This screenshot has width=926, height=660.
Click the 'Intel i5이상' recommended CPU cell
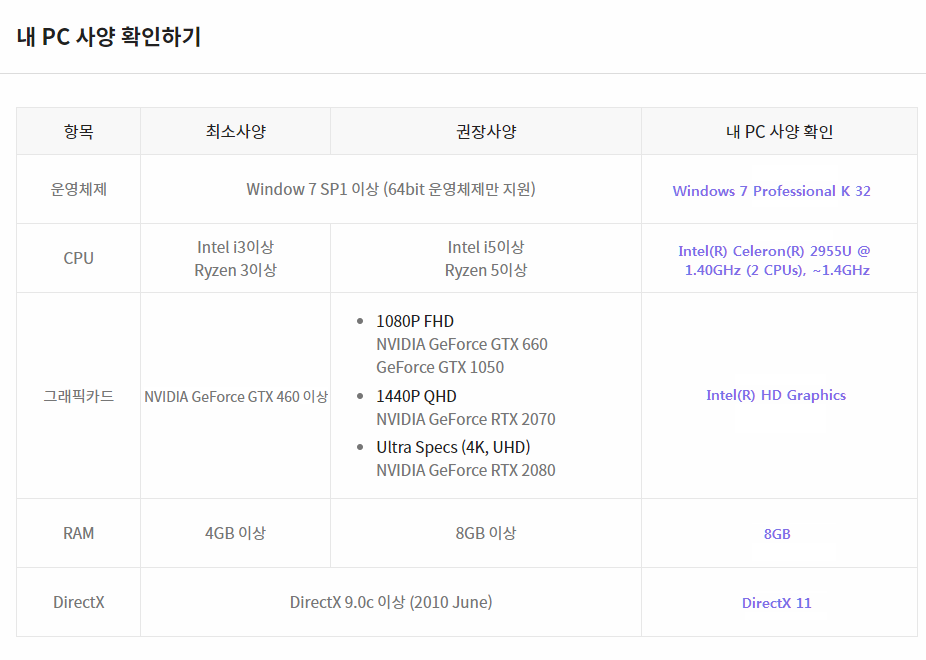485,247
